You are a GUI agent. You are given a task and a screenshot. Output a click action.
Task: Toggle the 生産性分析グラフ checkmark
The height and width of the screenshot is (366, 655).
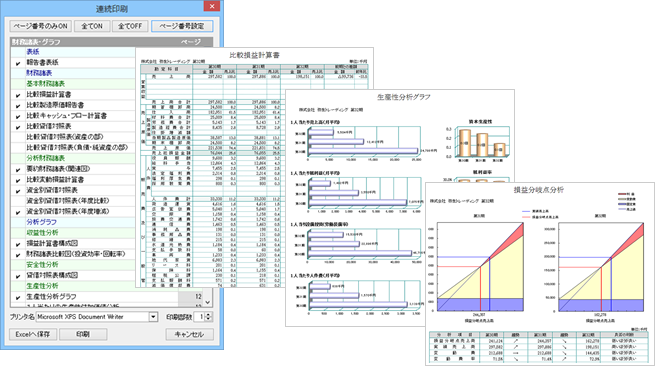18,297
